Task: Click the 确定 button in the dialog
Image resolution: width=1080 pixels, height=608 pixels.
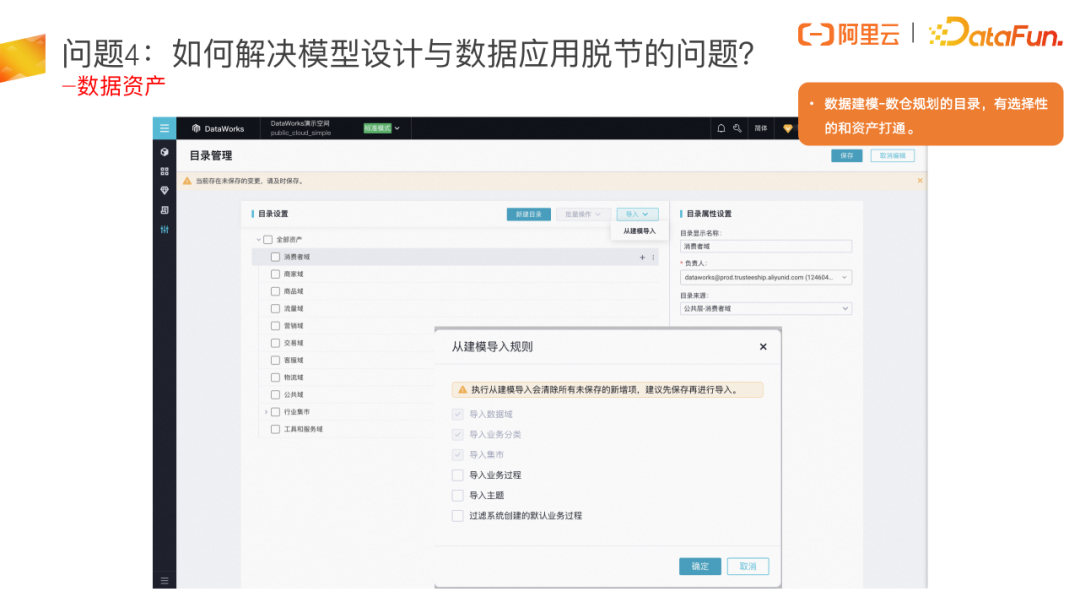Action: (699, 566)
